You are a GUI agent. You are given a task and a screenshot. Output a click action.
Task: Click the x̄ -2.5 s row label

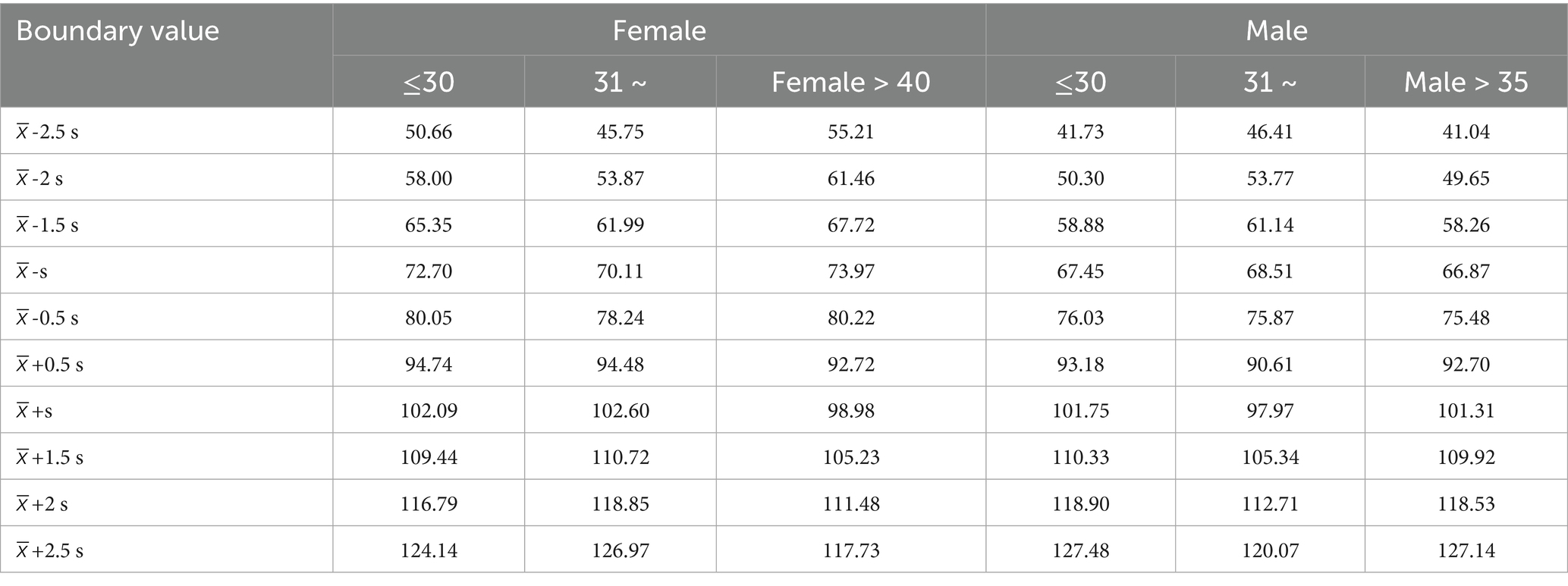(47, 132)
